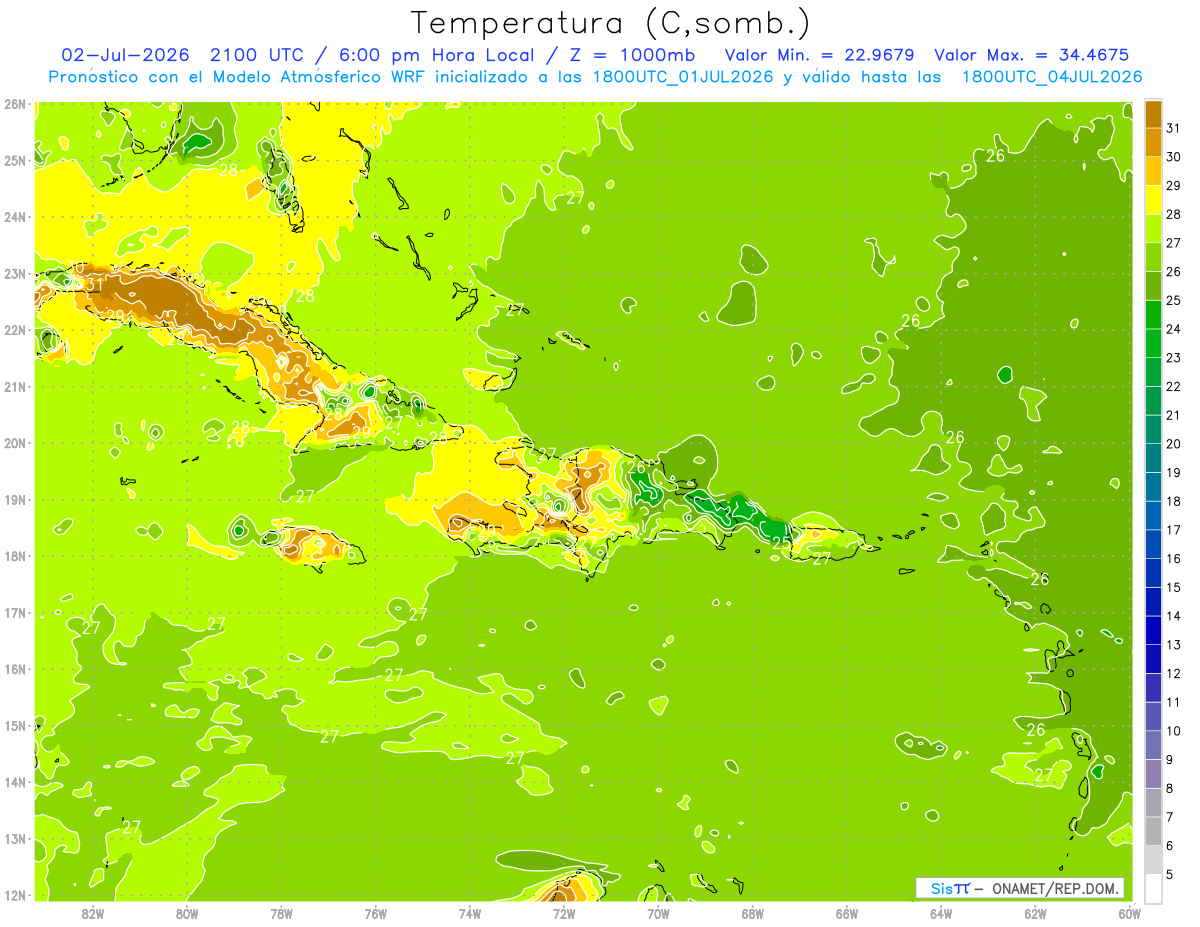
Task: Click the "Valor Max. = 34.4675" value
Action: pos(1032,55)
